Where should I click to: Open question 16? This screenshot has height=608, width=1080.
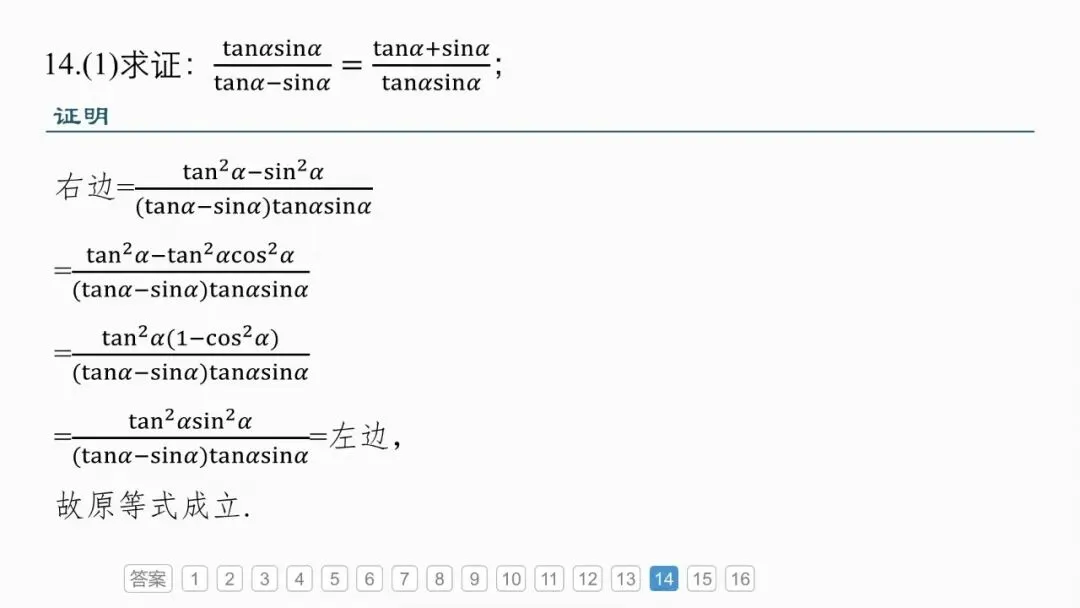coord(740,578)
